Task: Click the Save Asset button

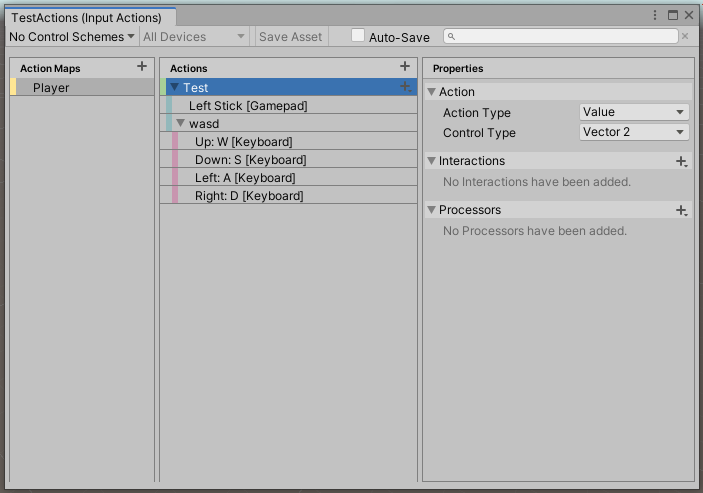Action: tap(290, 37)
